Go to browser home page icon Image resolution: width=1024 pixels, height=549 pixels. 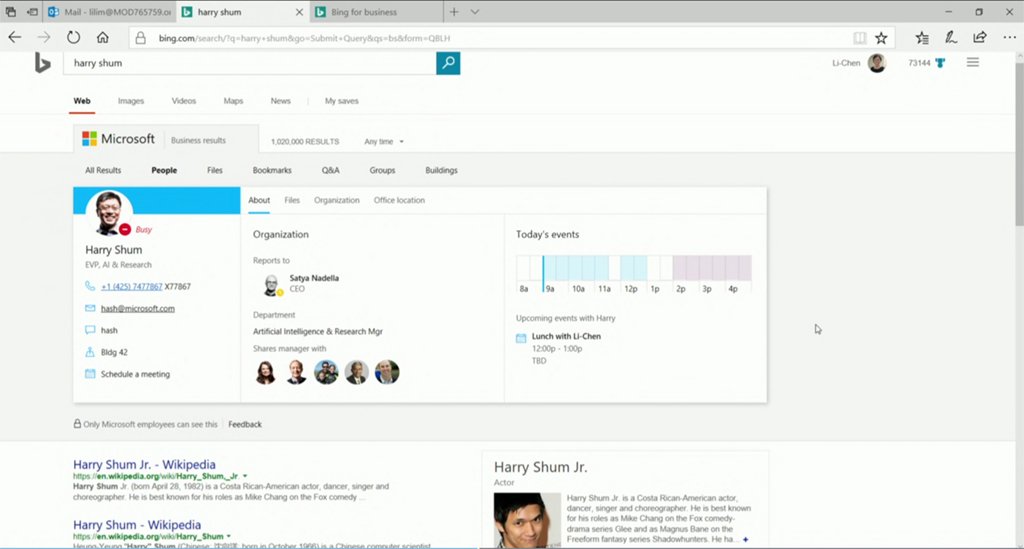[102, 37]
